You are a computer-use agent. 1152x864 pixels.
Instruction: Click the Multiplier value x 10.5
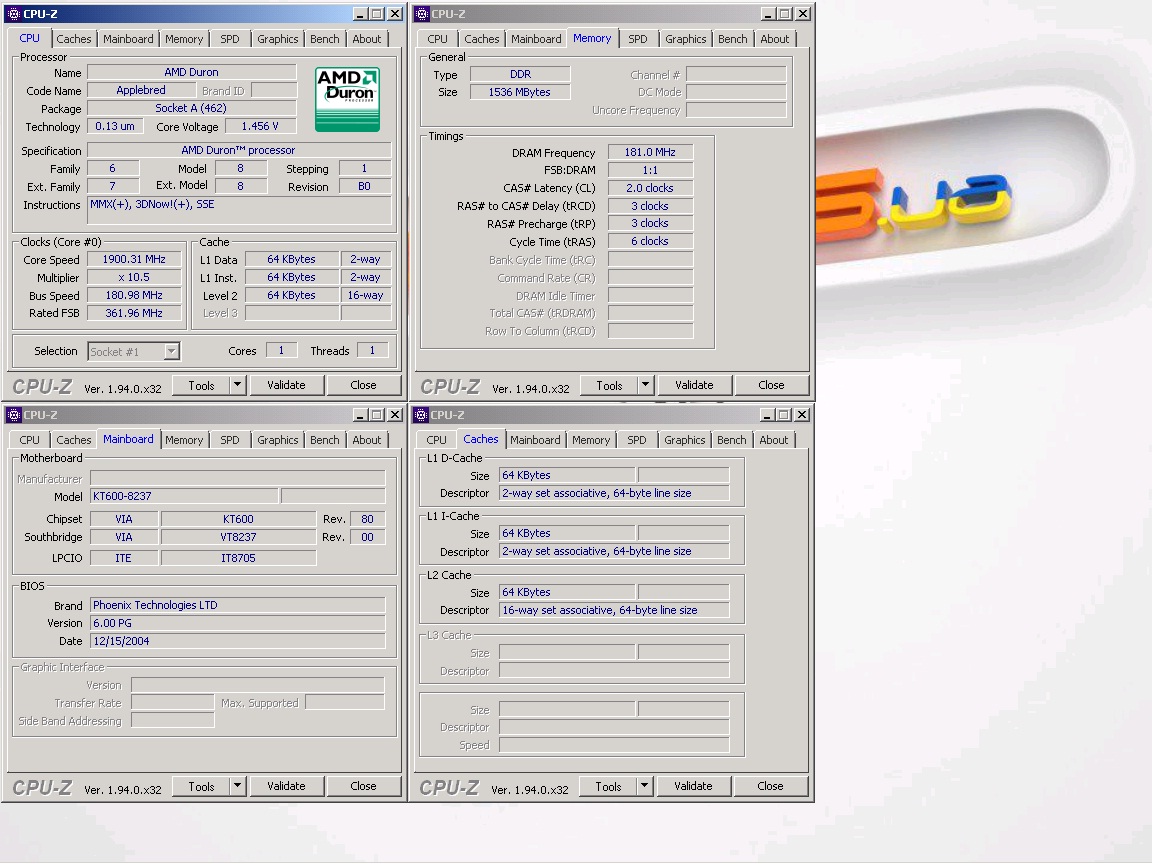coord(134,278)
